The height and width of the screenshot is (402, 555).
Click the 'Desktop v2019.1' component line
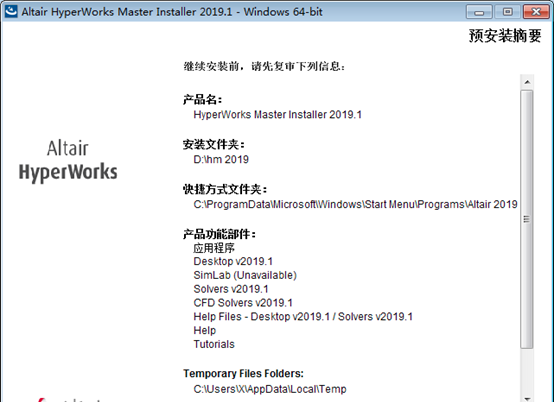pos(233,262)
